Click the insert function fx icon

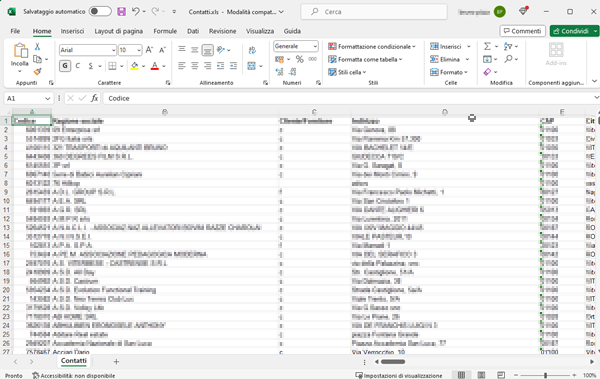[x=94, y=98]
